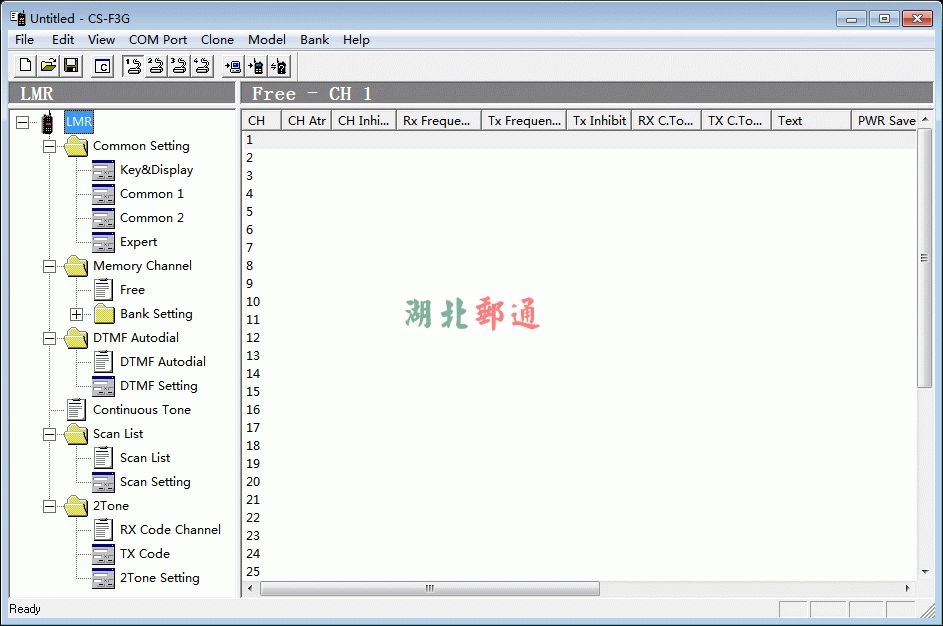Select COM port 1 toolbar icon

[132, 66]
